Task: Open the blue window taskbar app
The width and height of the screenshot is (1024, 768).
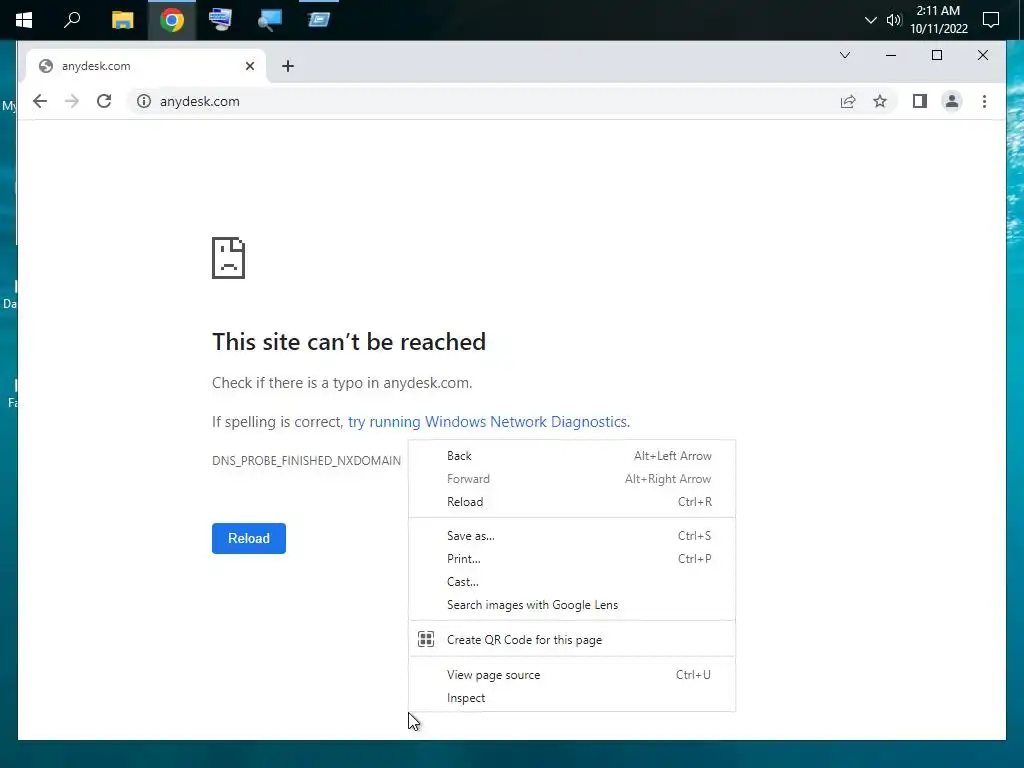Action: [x=319, y=20]
